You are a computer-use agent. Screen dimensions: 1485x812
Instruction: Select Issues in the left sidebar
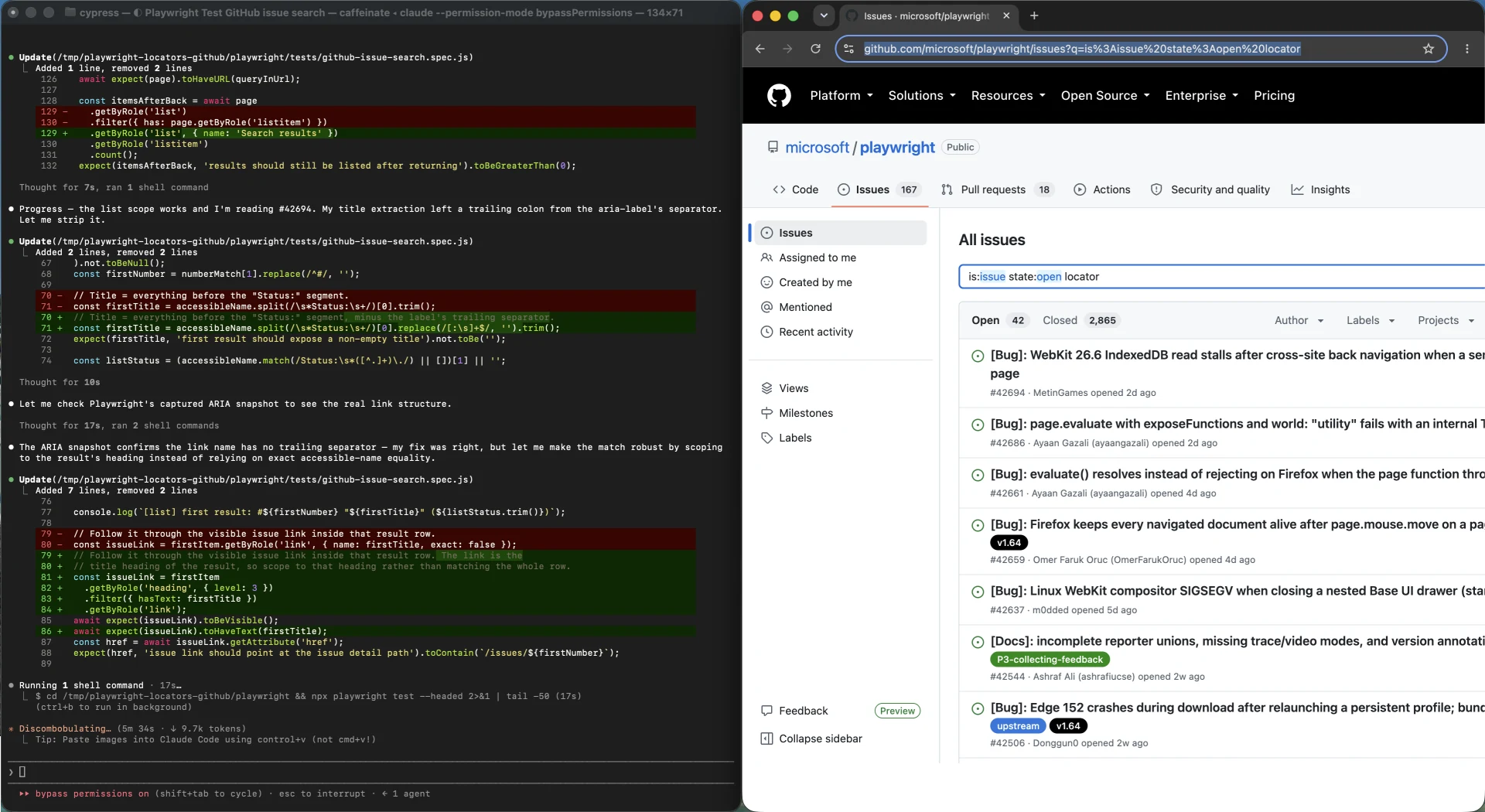[840, 233]
